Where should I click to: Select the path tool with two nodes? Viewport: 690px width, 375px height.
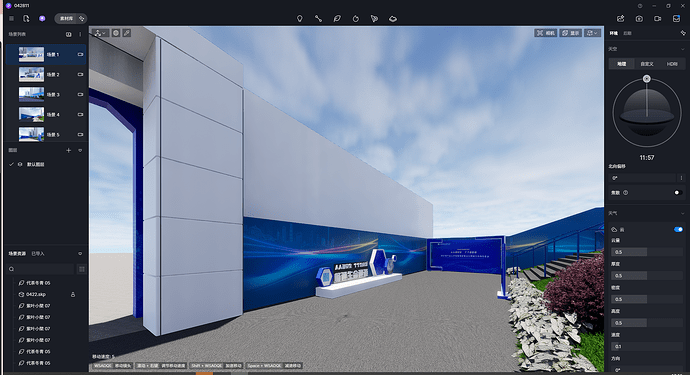tap(318, 18)
